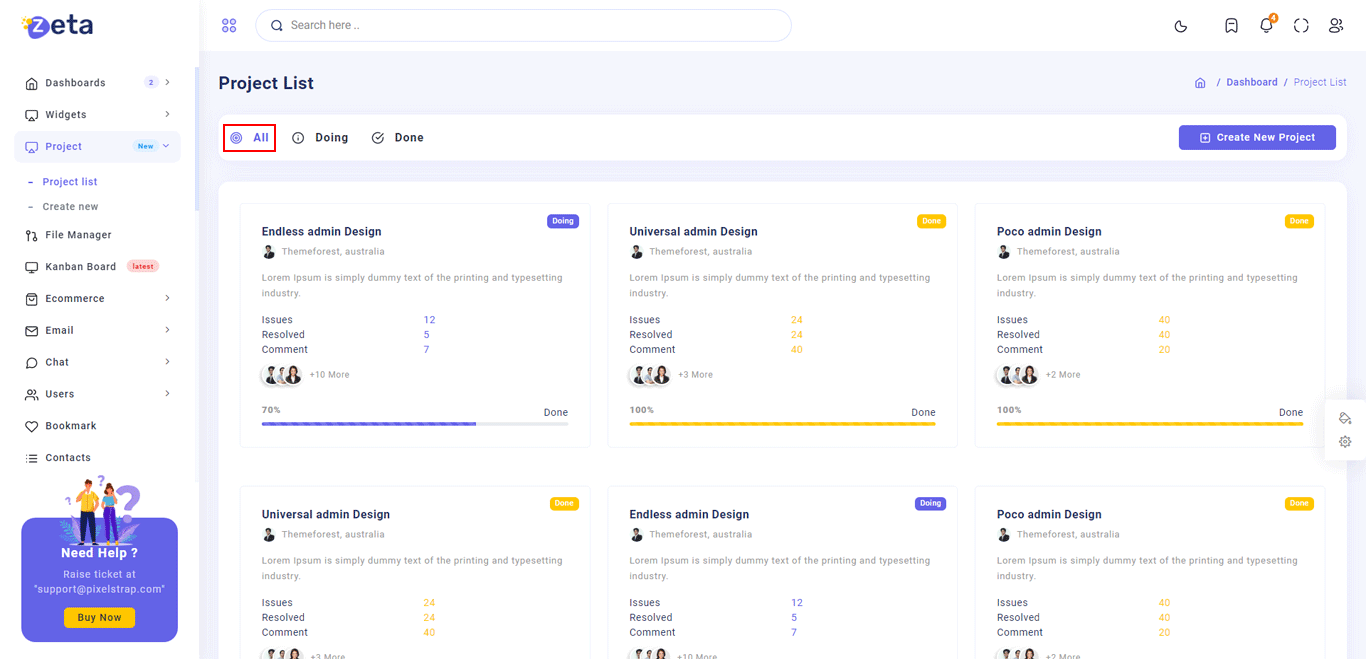Open the bookmarks icon in header
Image resolution: width=1366 pixels, height=659 pixels.
pyautogui.click(x=1231, y=26)
